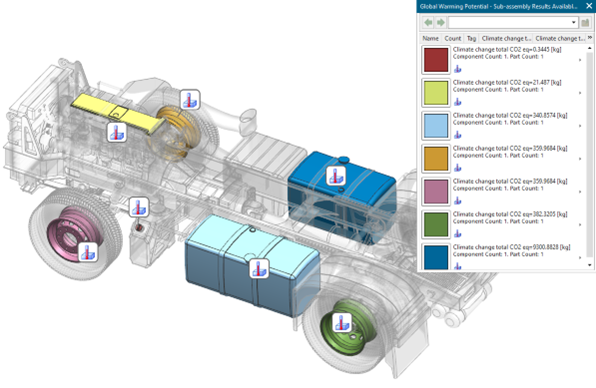596x388 pixels.
Task: Select the light blue color swatch
Action: click(x=436, y=126)
